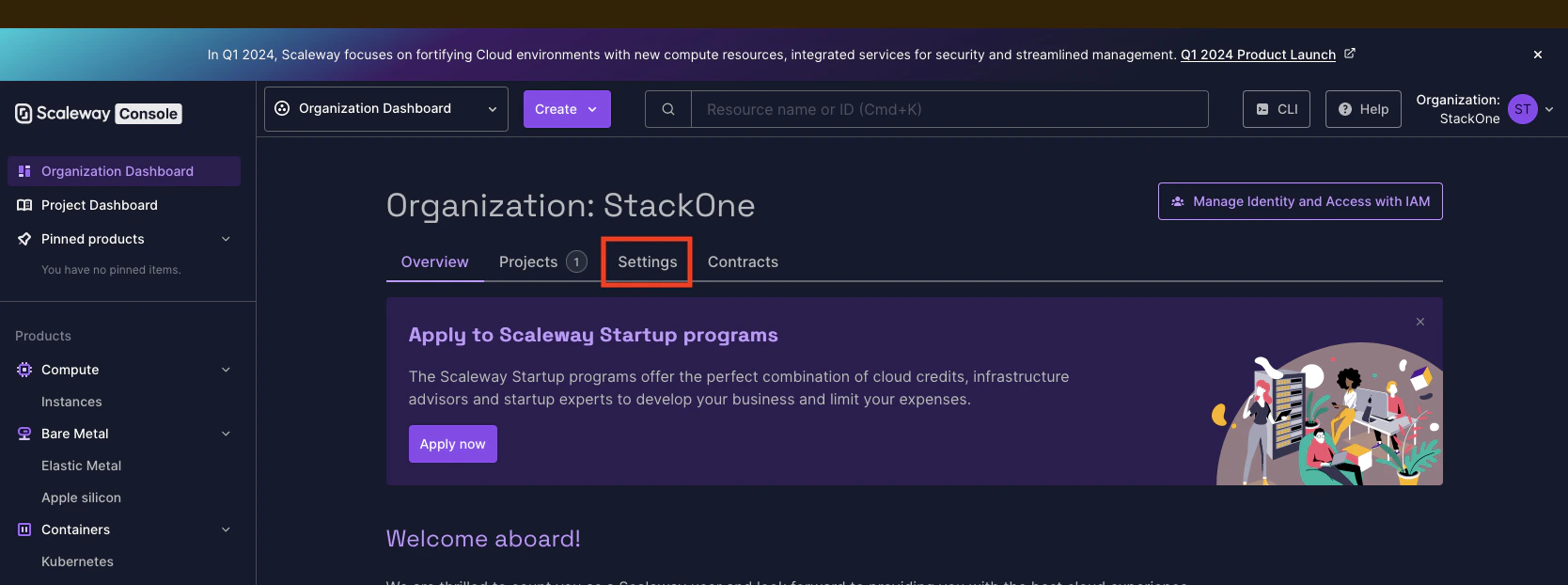Click the Pinned products pin icon
1568x585 pixels.
click(x=24, y=239)
